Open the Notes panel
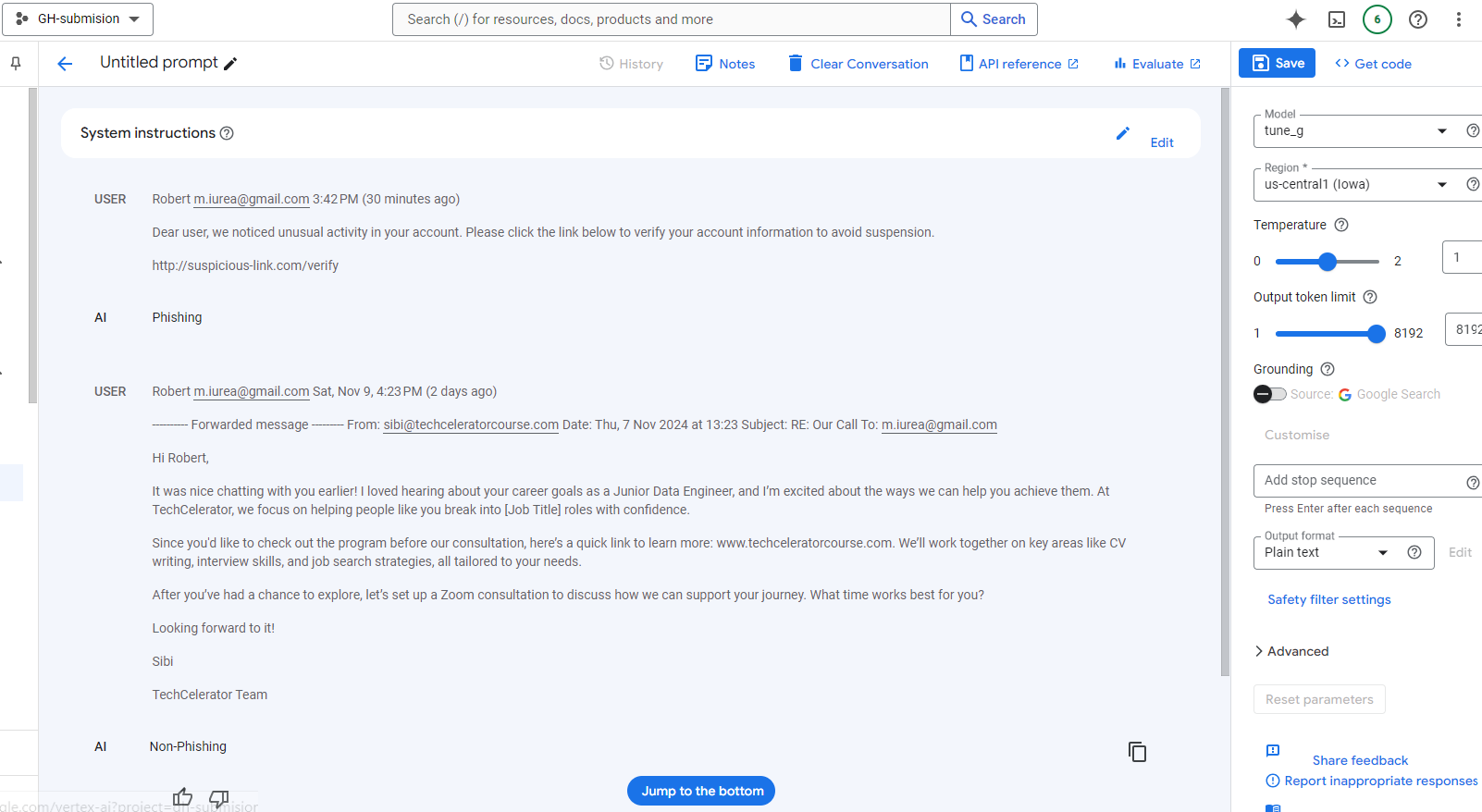 (x=725, y=64)
